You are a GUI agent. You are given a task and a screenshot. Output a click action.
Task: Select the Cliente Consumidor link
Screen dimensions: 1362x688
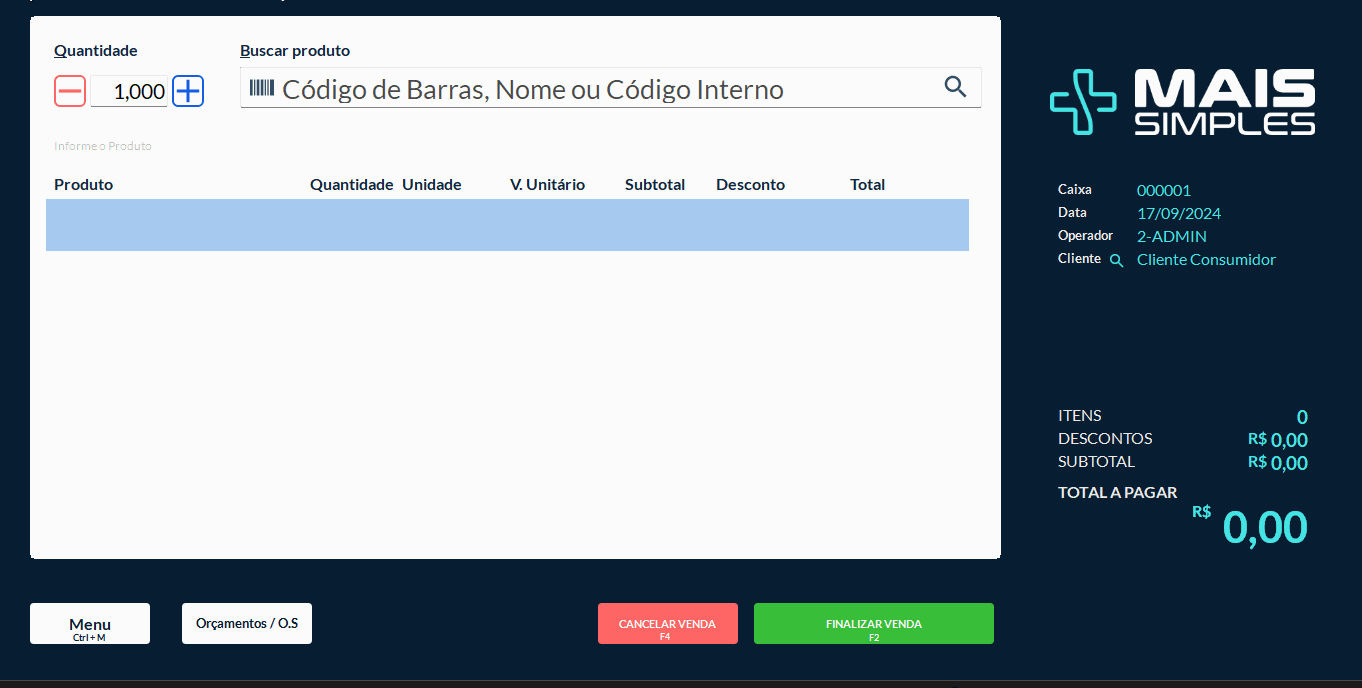pyautogui.click(x=1206, y=259)
